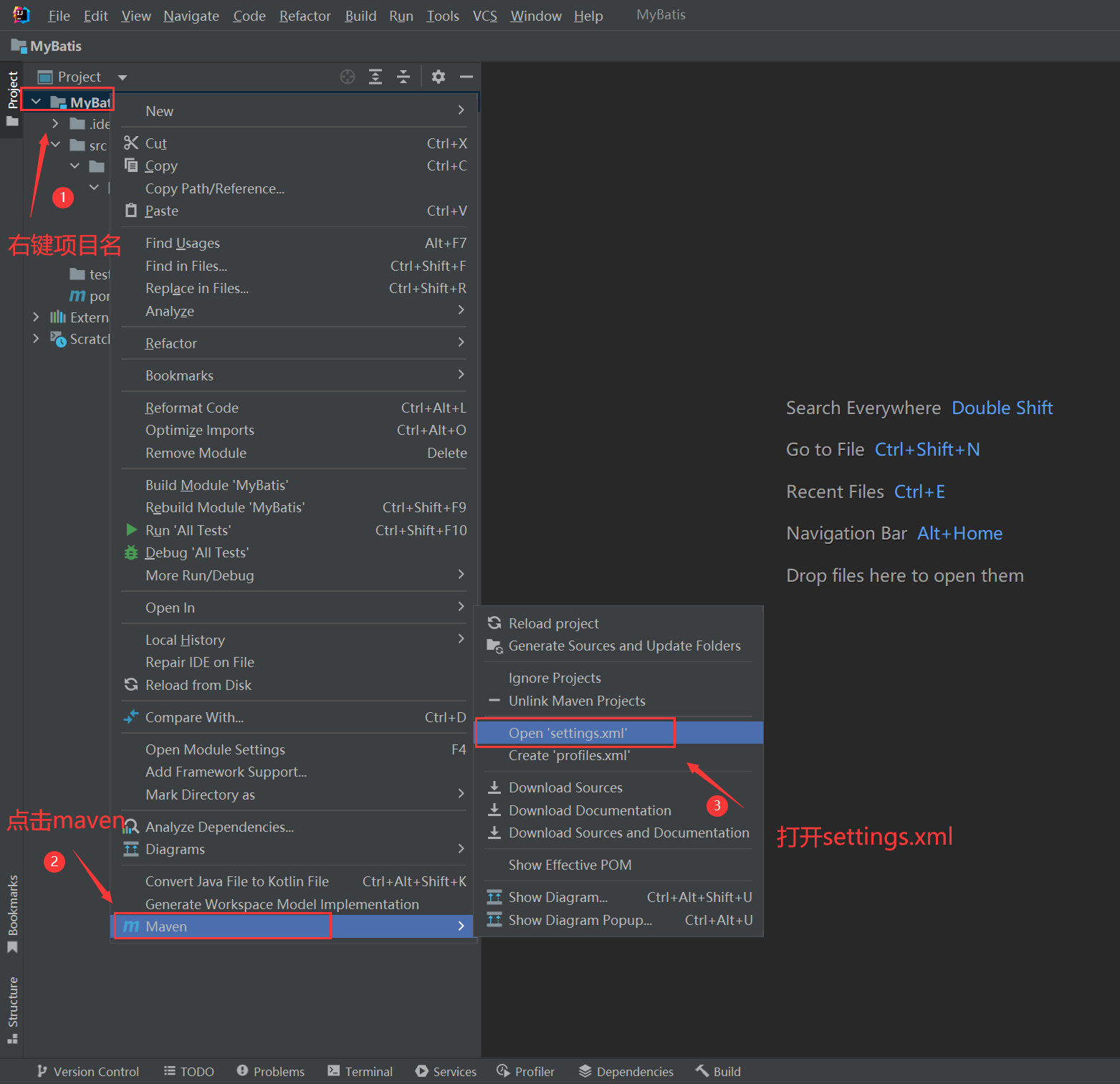Click the Expand All icon in Project panel
This screenshot has width=1120, height=1084.
375,77
